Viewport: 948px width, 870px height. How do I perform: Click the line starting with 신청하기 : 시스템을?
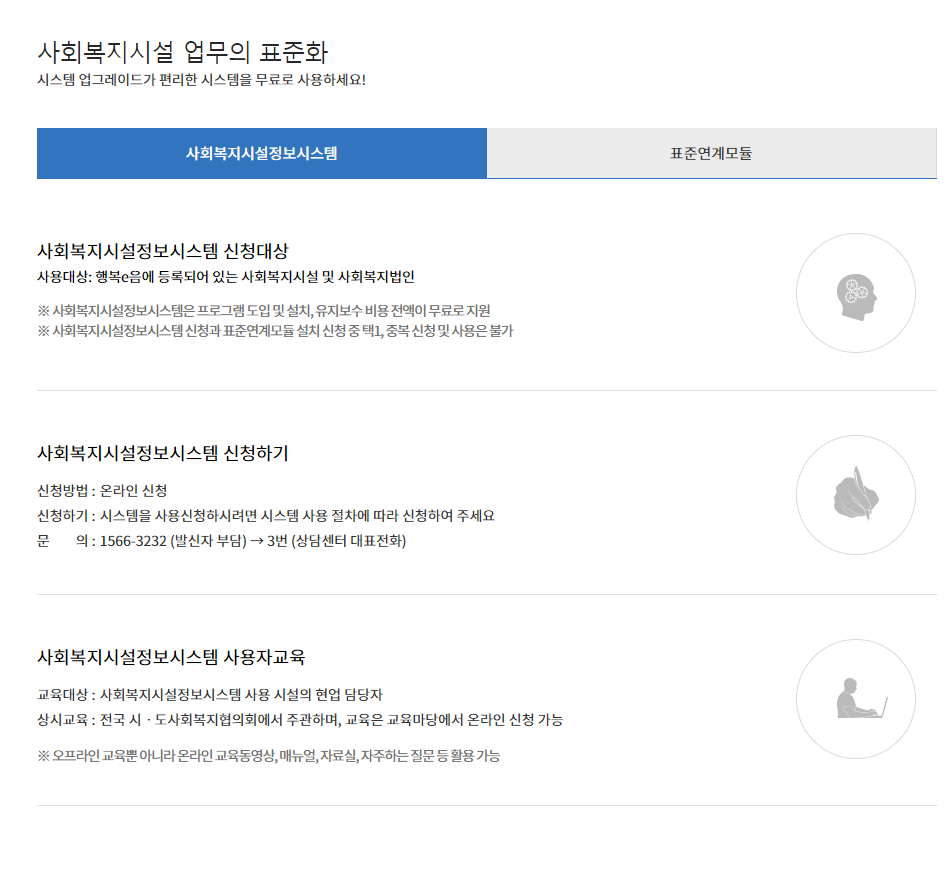[x=266, y=516]
